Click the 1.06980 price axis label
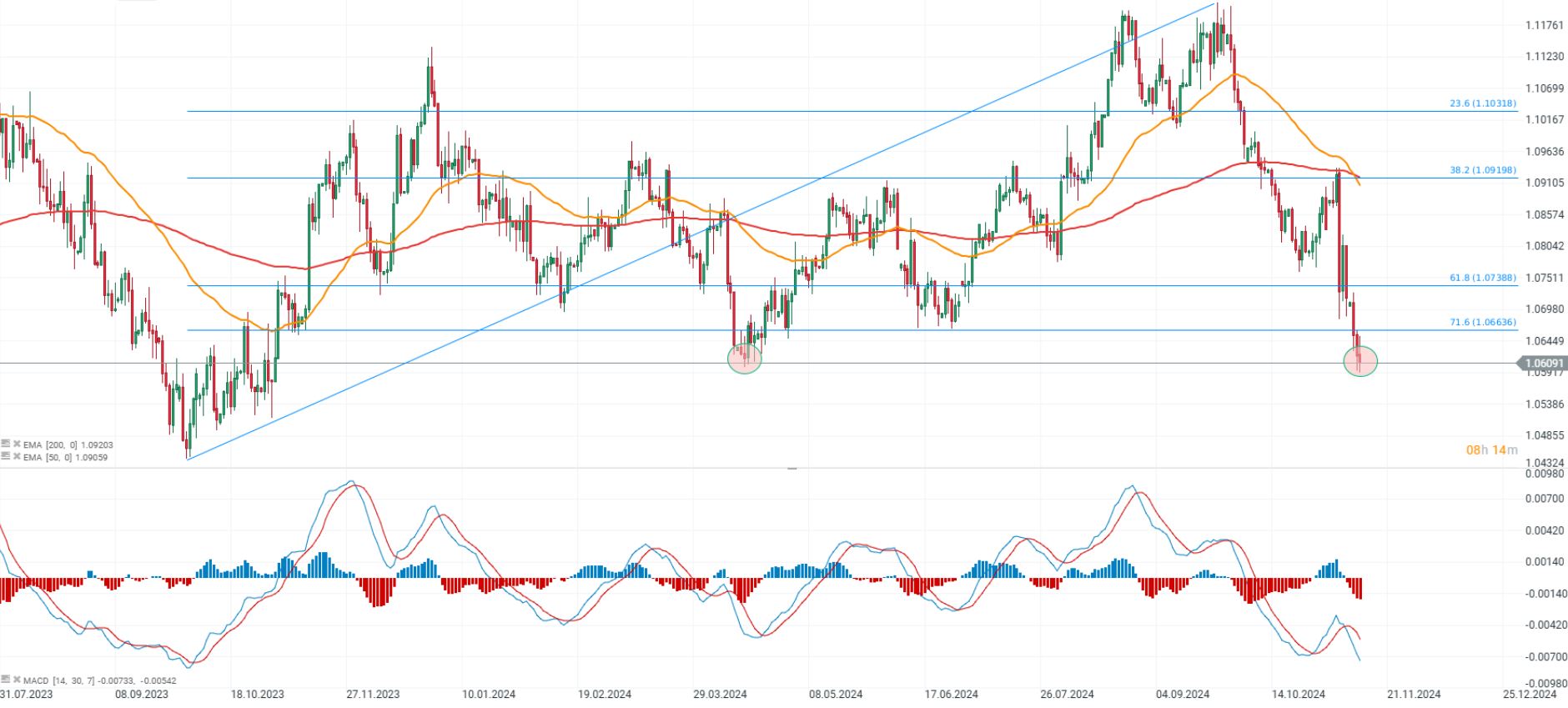Screen dimensions: 1568x708 pos(1545,309)
